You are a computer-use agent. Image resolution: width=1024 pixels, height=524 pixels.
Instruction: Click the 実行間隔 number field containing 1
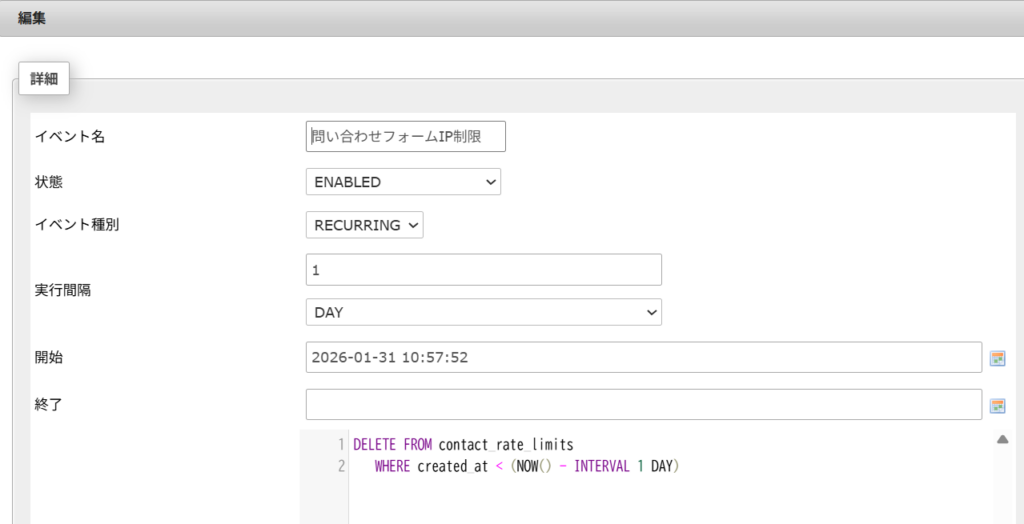(x=483, y=270)
